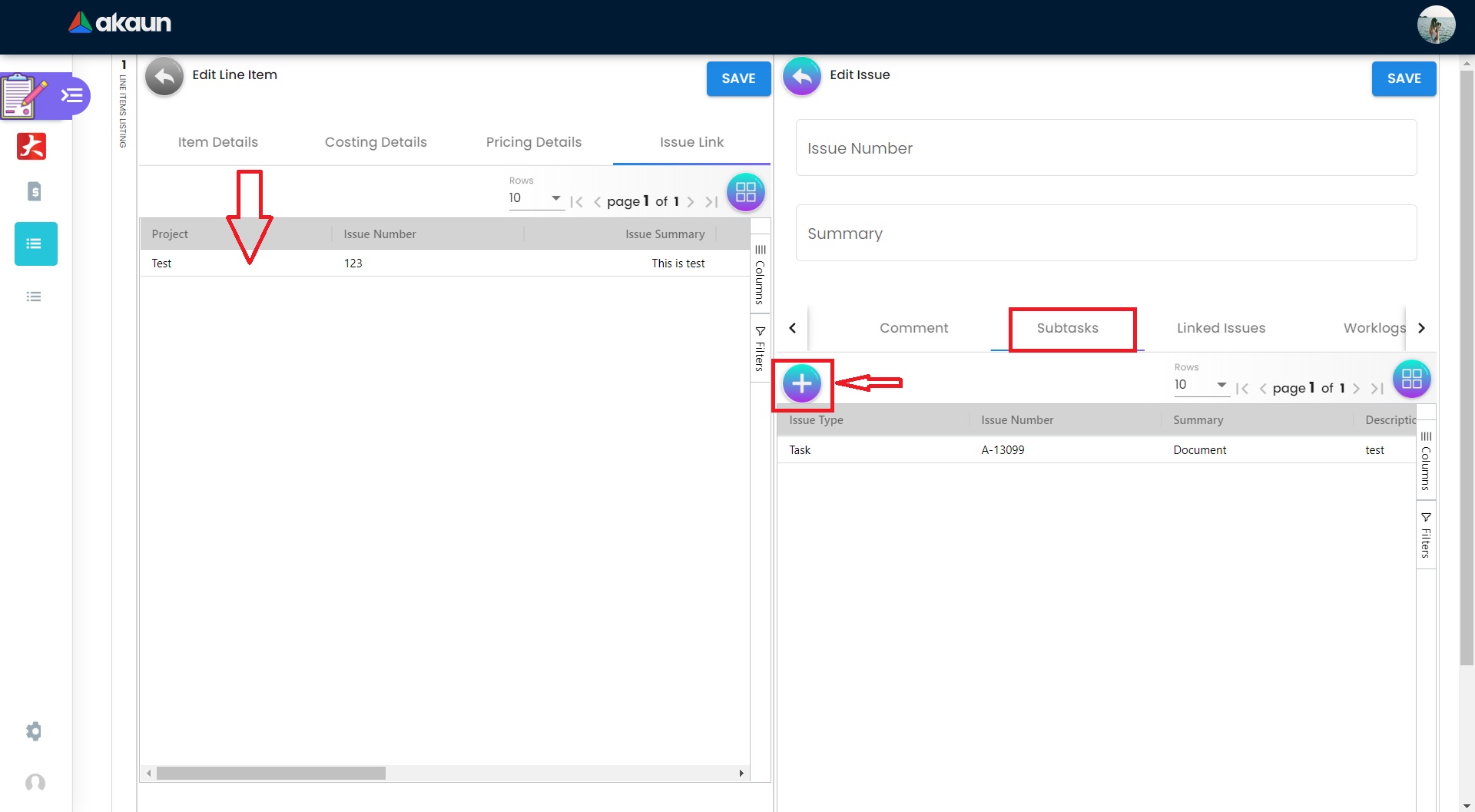Switch to Linked Issues tab
This screenshot has width=1475, height=812.
[x=1221, y=328]
